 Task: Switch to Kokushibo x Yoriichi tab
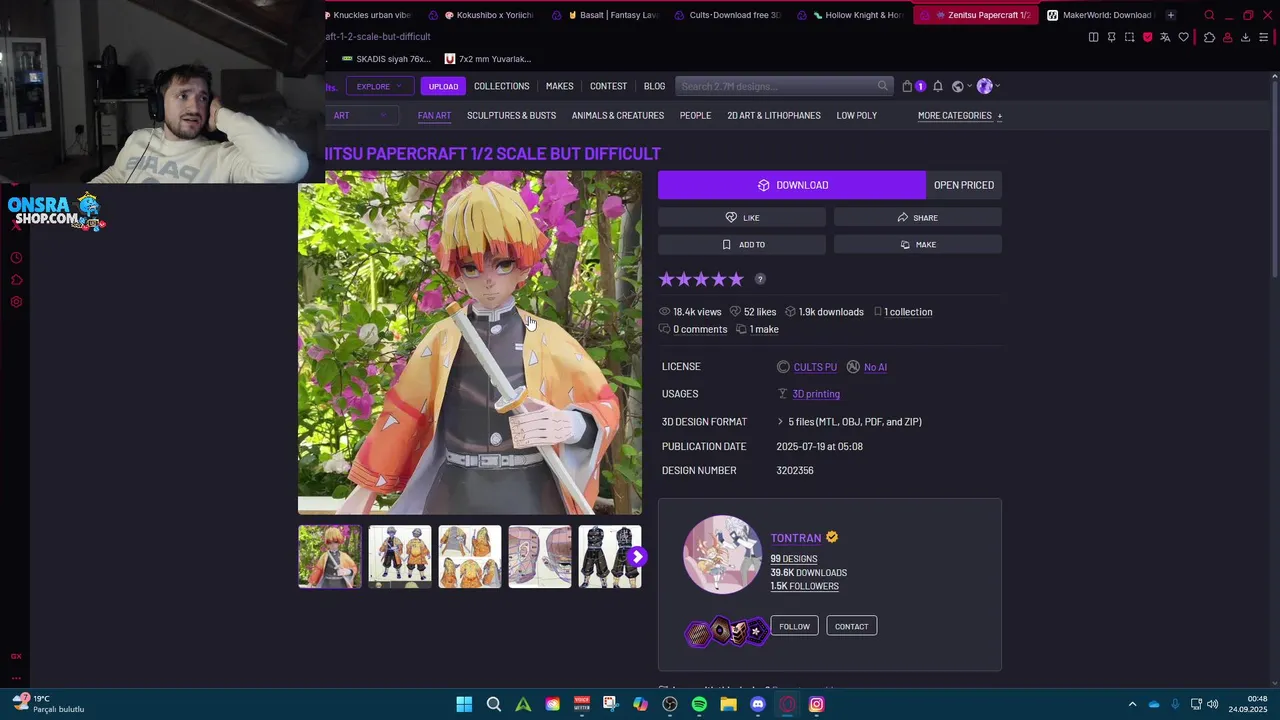click(488, 15)
